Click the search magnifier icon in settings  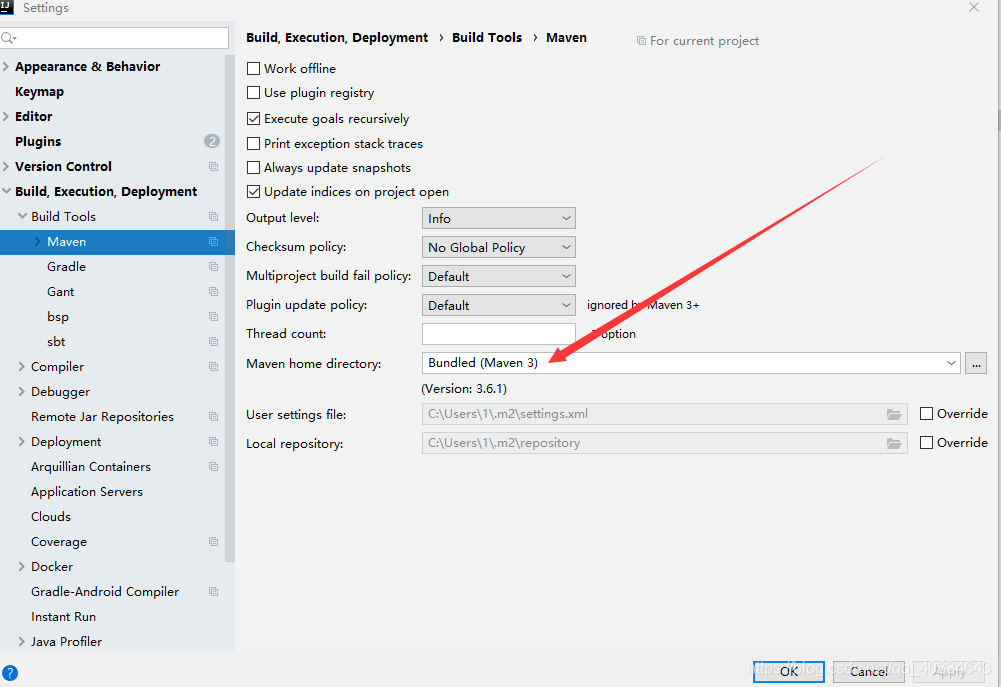click(x=8, y=38)
